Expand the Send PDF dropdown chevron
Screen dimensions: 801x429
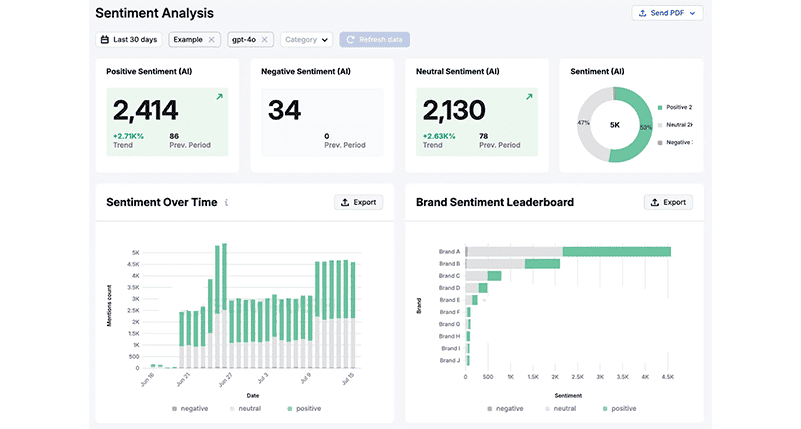click(693, 13)
